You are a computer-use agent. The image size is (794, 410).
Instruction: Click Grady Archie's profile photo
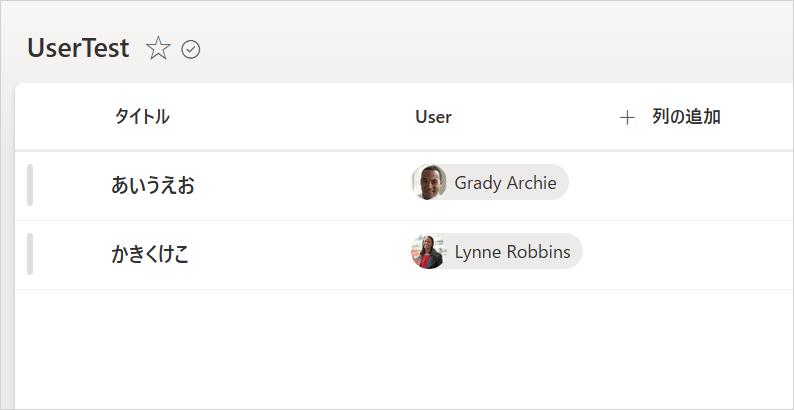point(429,183)
